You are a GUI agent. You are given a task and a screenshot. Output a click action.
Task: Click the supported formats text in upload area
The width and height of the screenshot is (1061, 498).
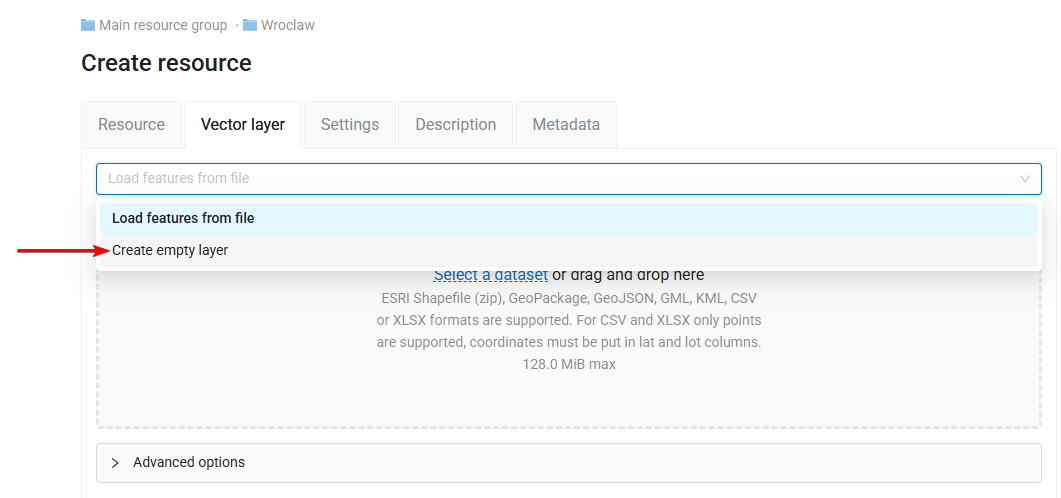pyautogui.click(x=568, y=320)
